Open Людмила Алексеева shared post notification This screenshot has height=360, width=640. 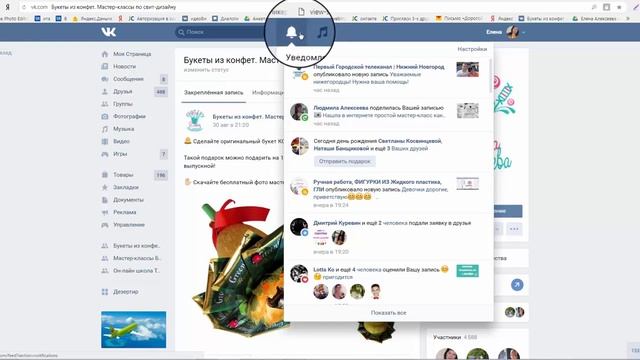tap(389, 115)
